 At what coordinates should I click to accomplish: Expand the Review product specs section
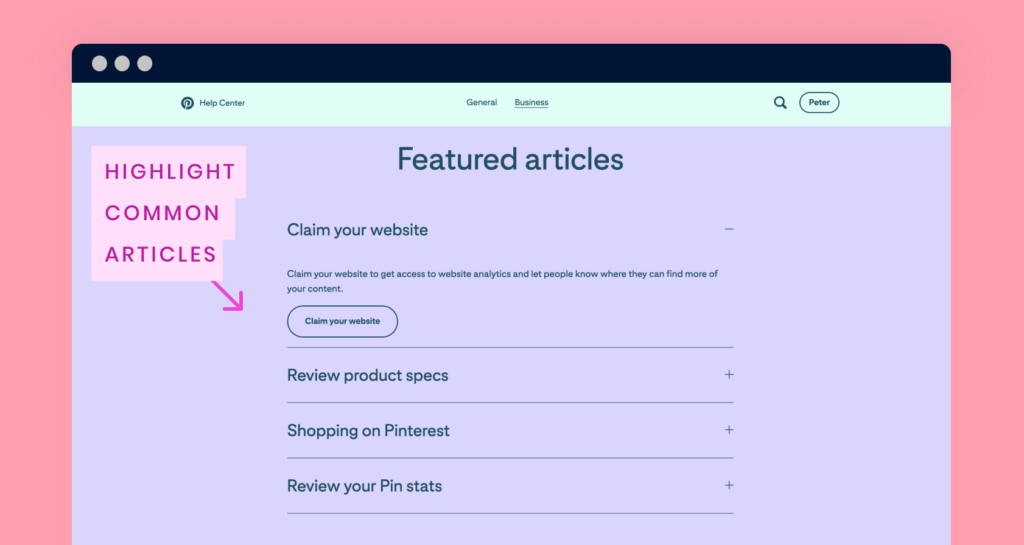510,375
